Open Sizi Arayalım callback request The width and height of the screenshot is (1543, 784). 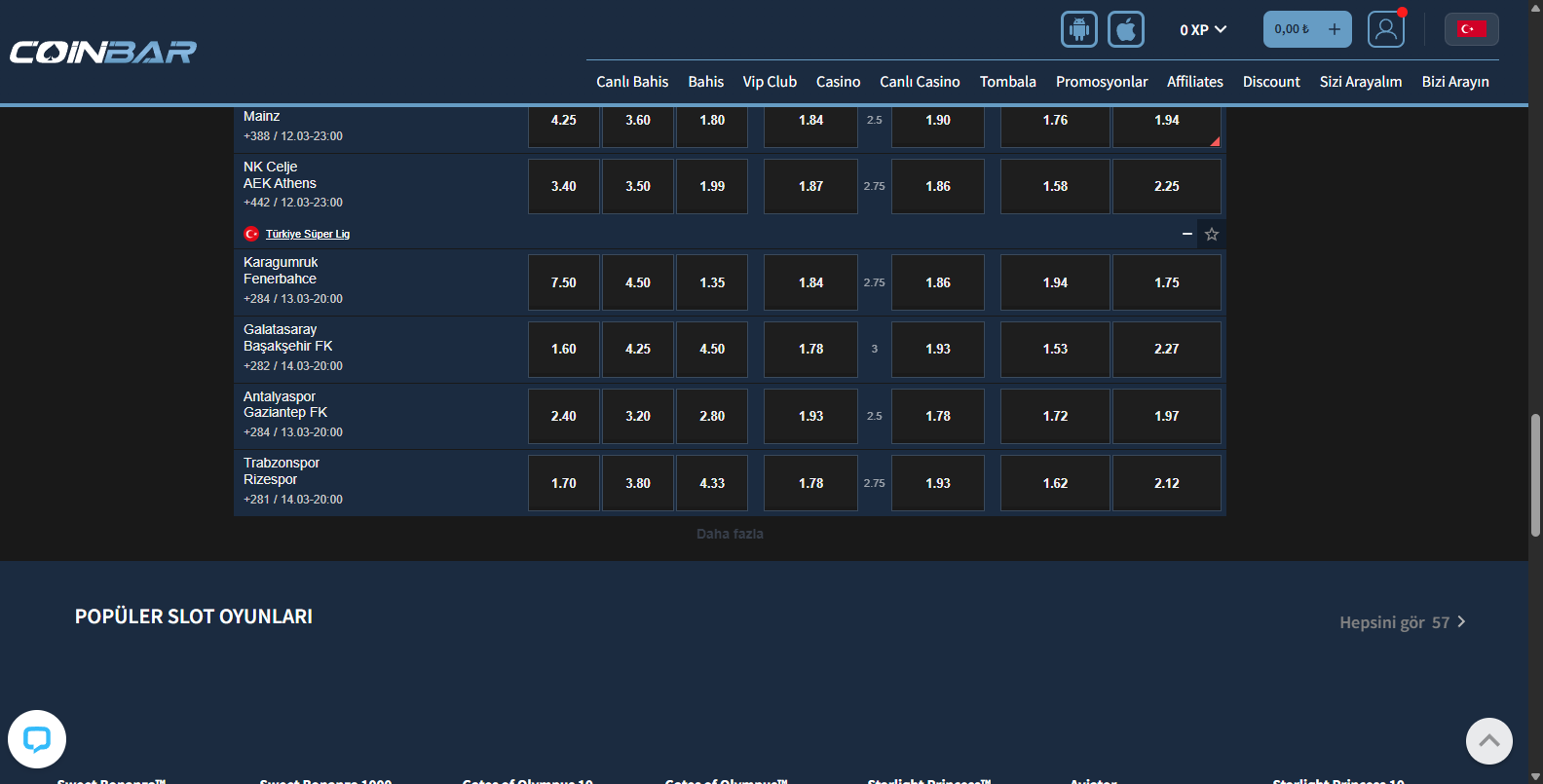coord(1361,82)
